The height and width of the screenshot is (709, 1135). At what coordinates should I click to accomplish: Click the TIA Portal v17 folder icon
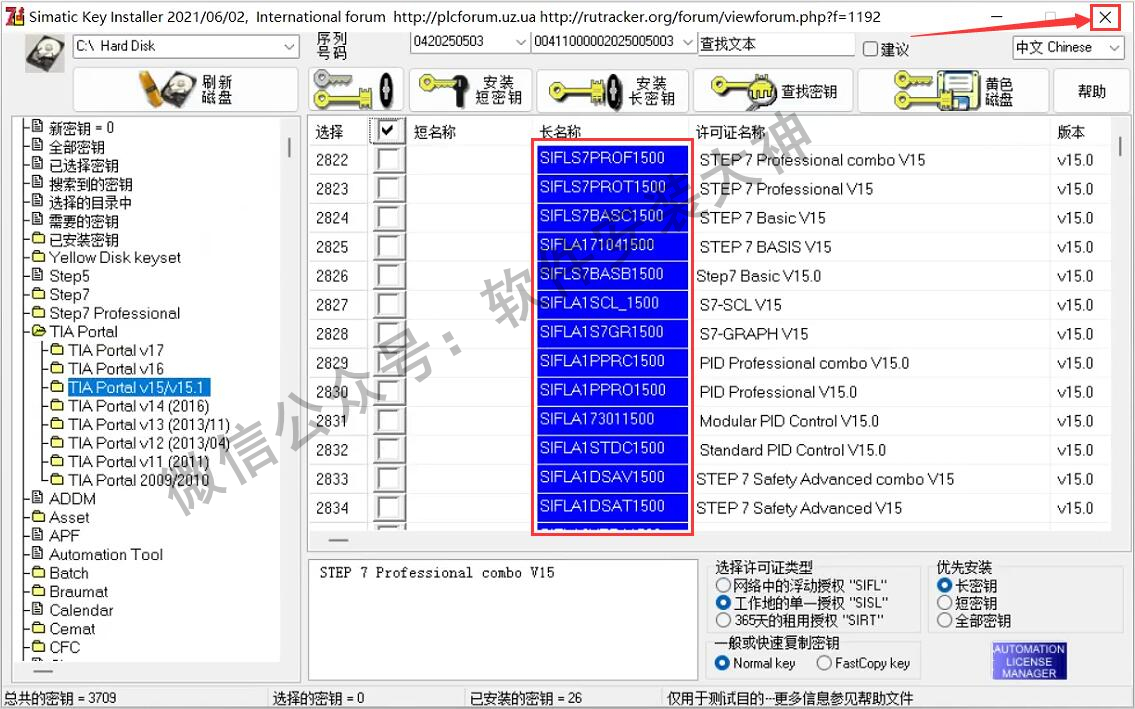pyautogui.click(x=57, y=349)
